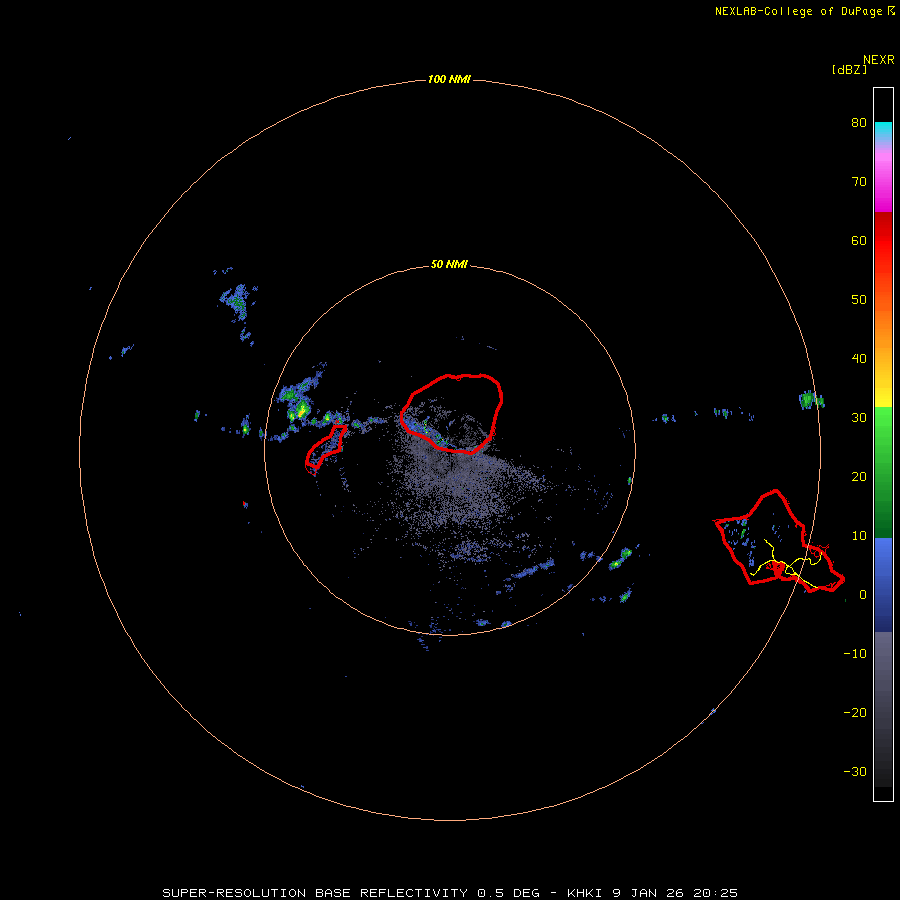Viewport: 900px width, 900px height.
Task: Click the 70 dBZ scale value
Action: pyautogui.click(x=859, y=182)
